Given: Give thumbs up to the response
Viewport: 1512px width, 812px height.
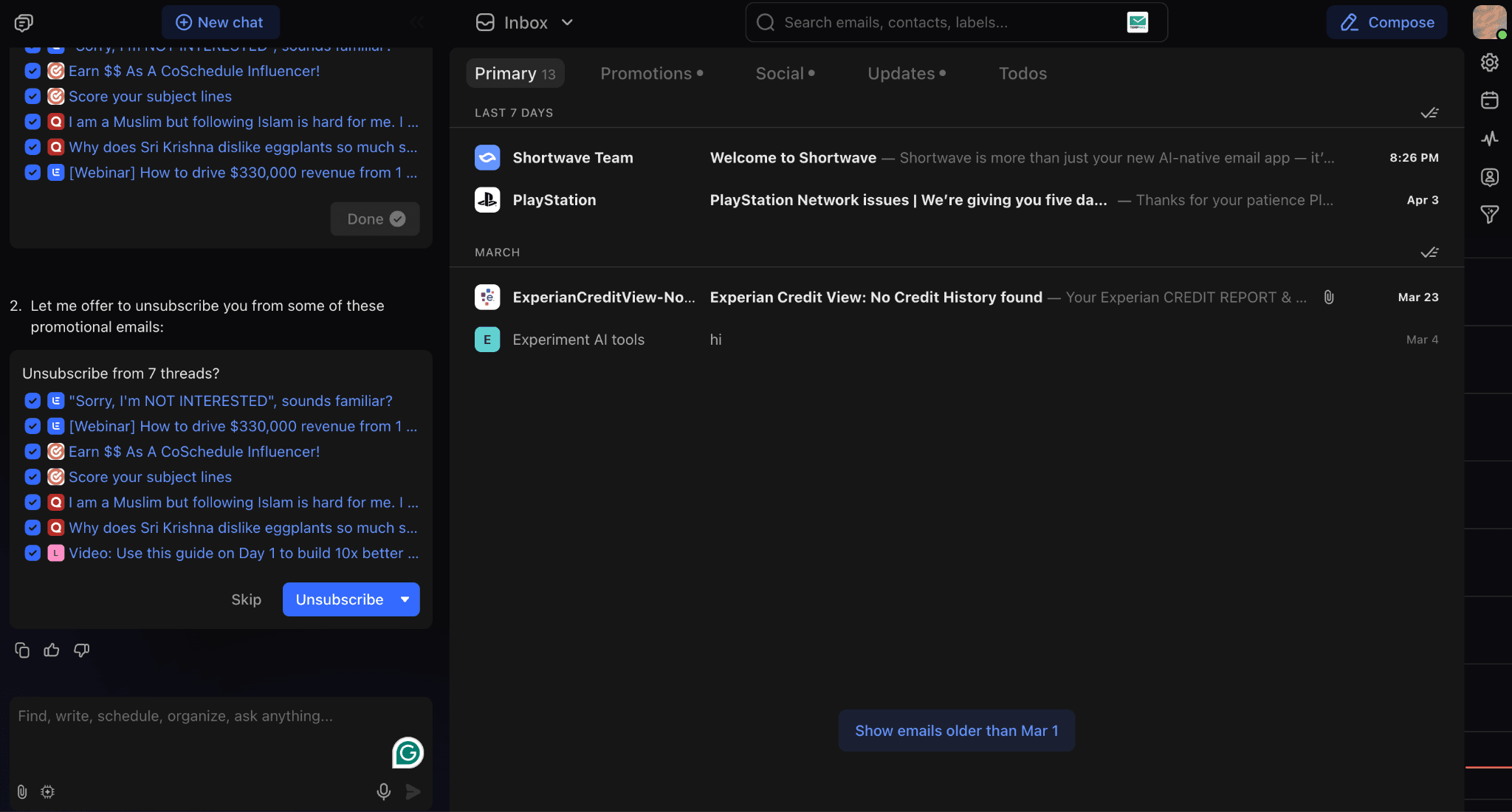Looking at the screenshot, I should pyautogui.click(x=52, y=650).
